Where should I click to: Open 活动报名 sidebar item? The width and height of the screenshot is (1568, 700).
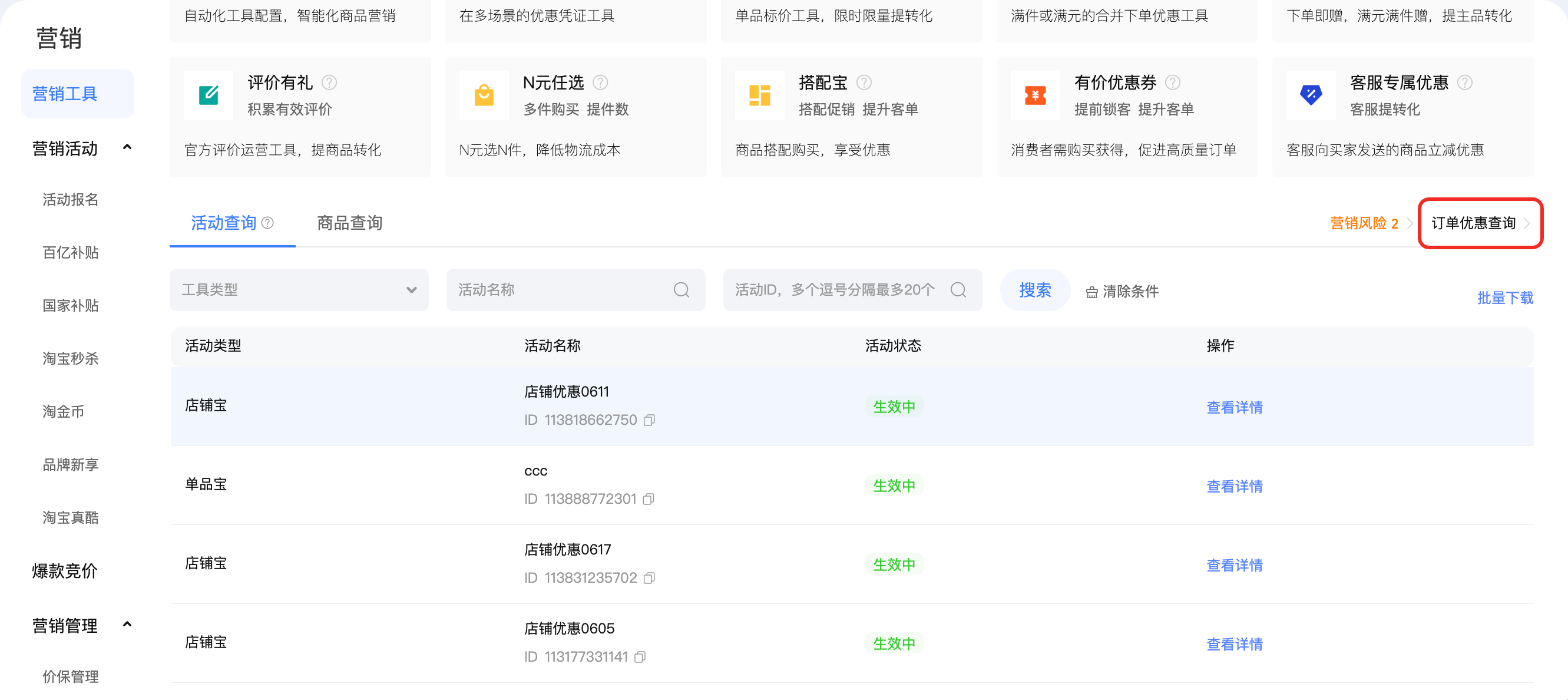click(x=71, y=200)
